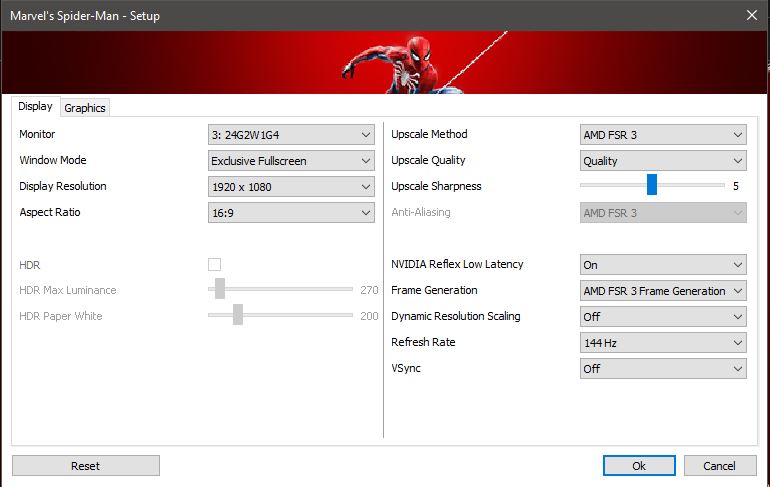Screen dimensions: 770x487
Task: Click the HDR Max Luminance slider
Action: 280,289
